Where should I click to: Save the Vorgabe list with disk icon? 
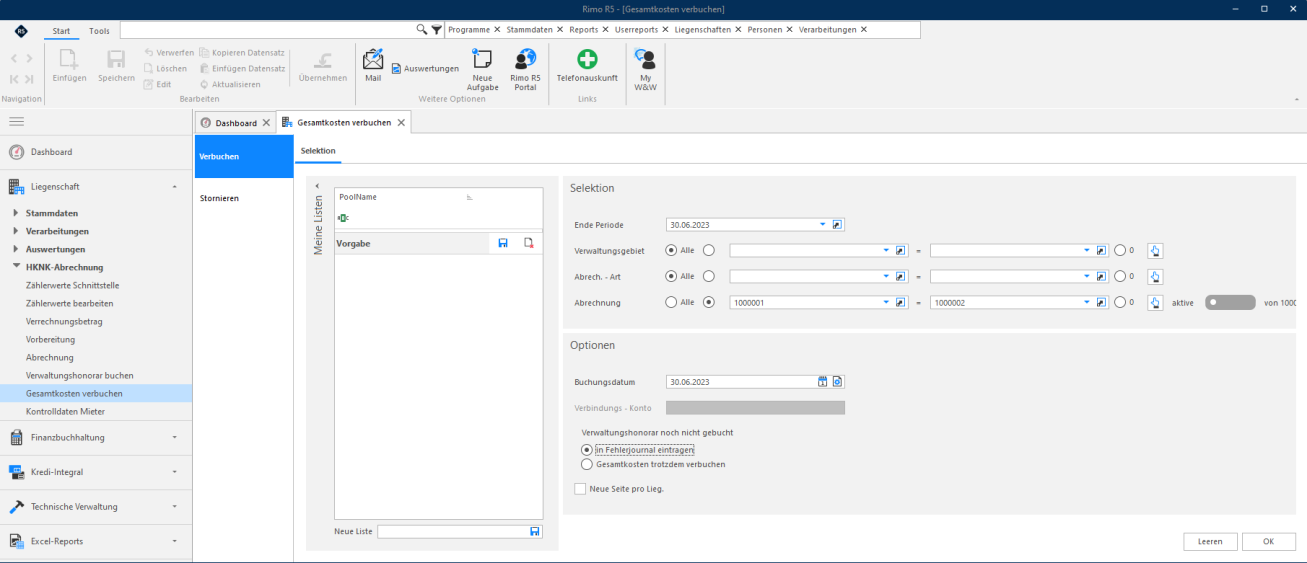(x=503, y=243)
